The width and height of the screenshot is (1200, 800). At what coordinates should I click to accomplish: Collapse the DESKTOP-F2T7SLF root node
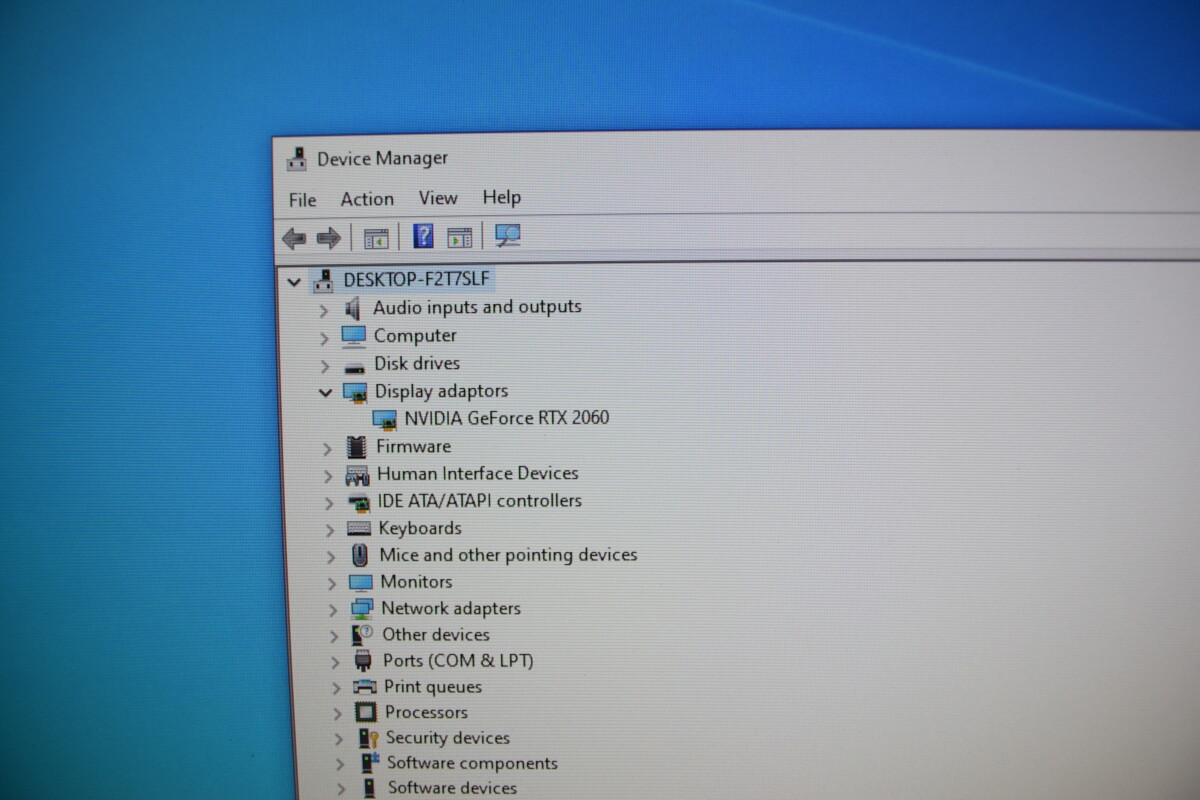click(x=293, y=282)
